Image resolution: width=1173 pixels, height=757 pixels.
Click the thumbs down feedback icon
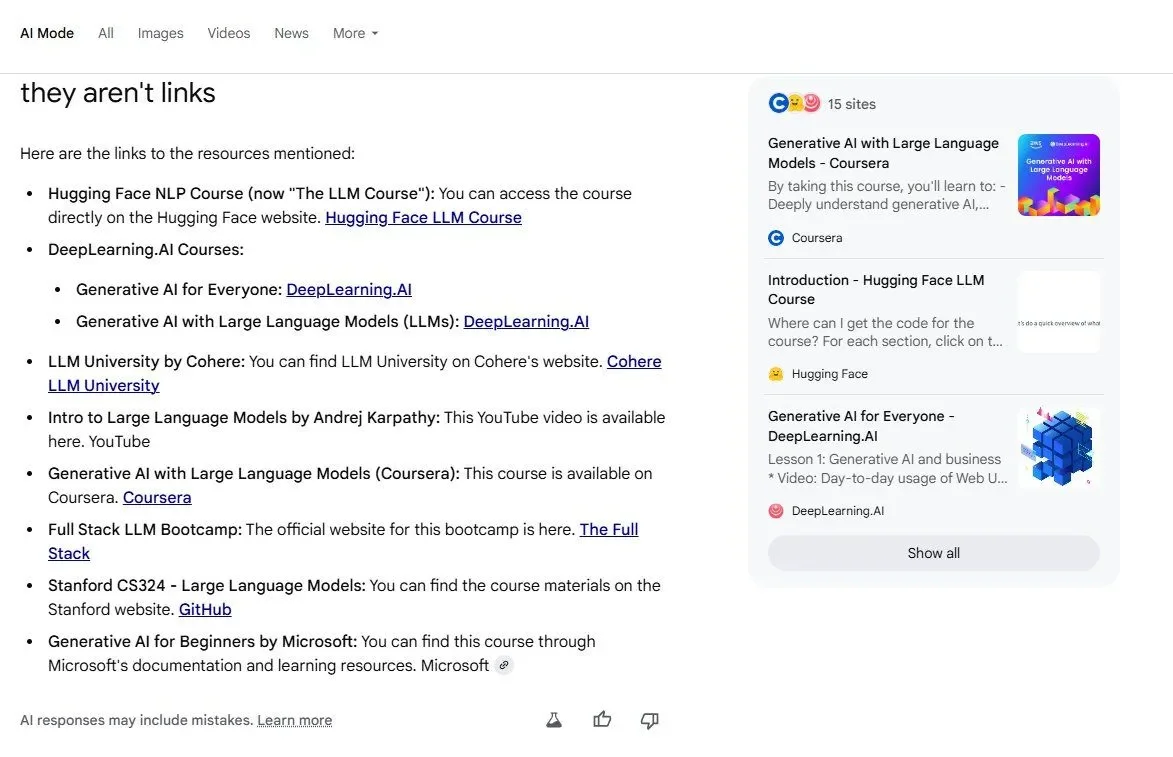click(649, 720)
